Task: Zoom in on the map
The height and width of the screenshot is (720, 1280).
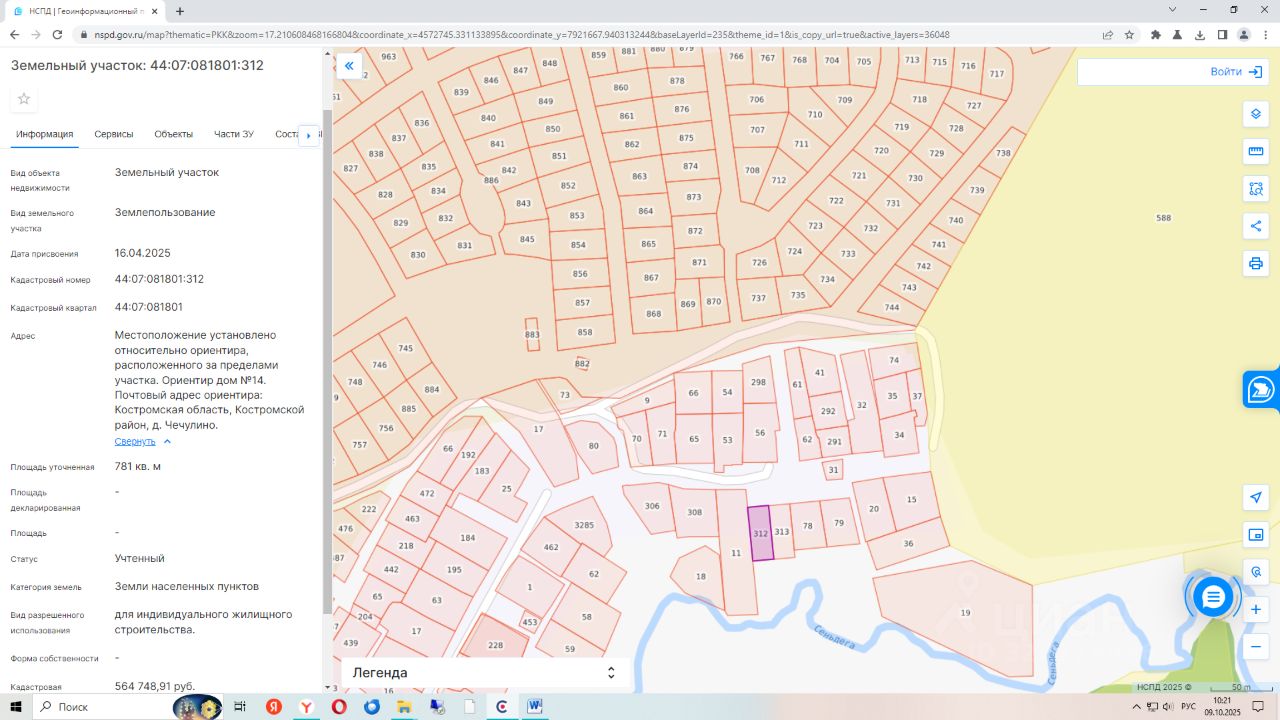Action: pyautogui.click(x=1256, y=609)
